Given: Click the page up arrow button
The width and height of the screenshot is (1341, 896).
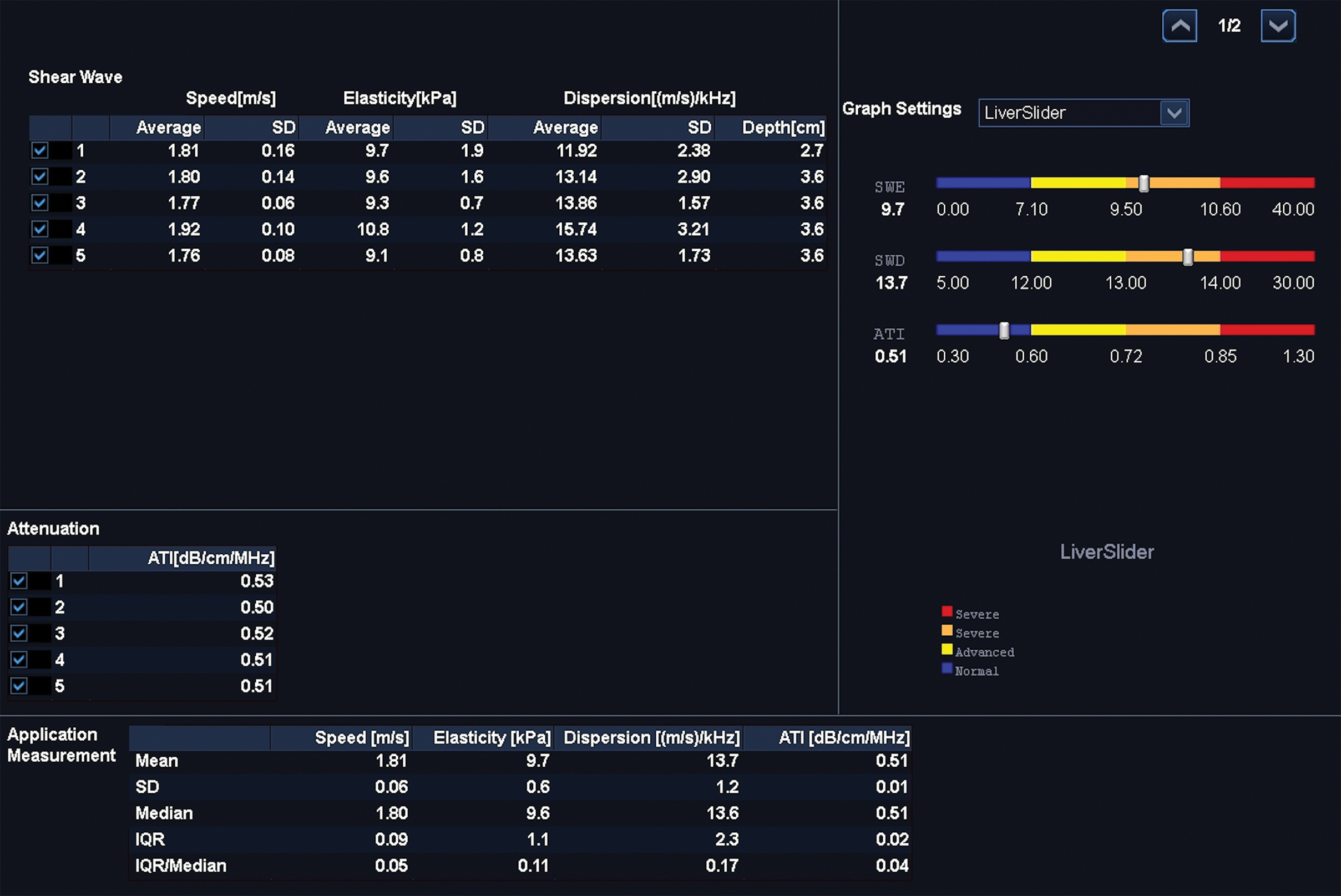Looking at the screenshot, I should pos(1180,26).
